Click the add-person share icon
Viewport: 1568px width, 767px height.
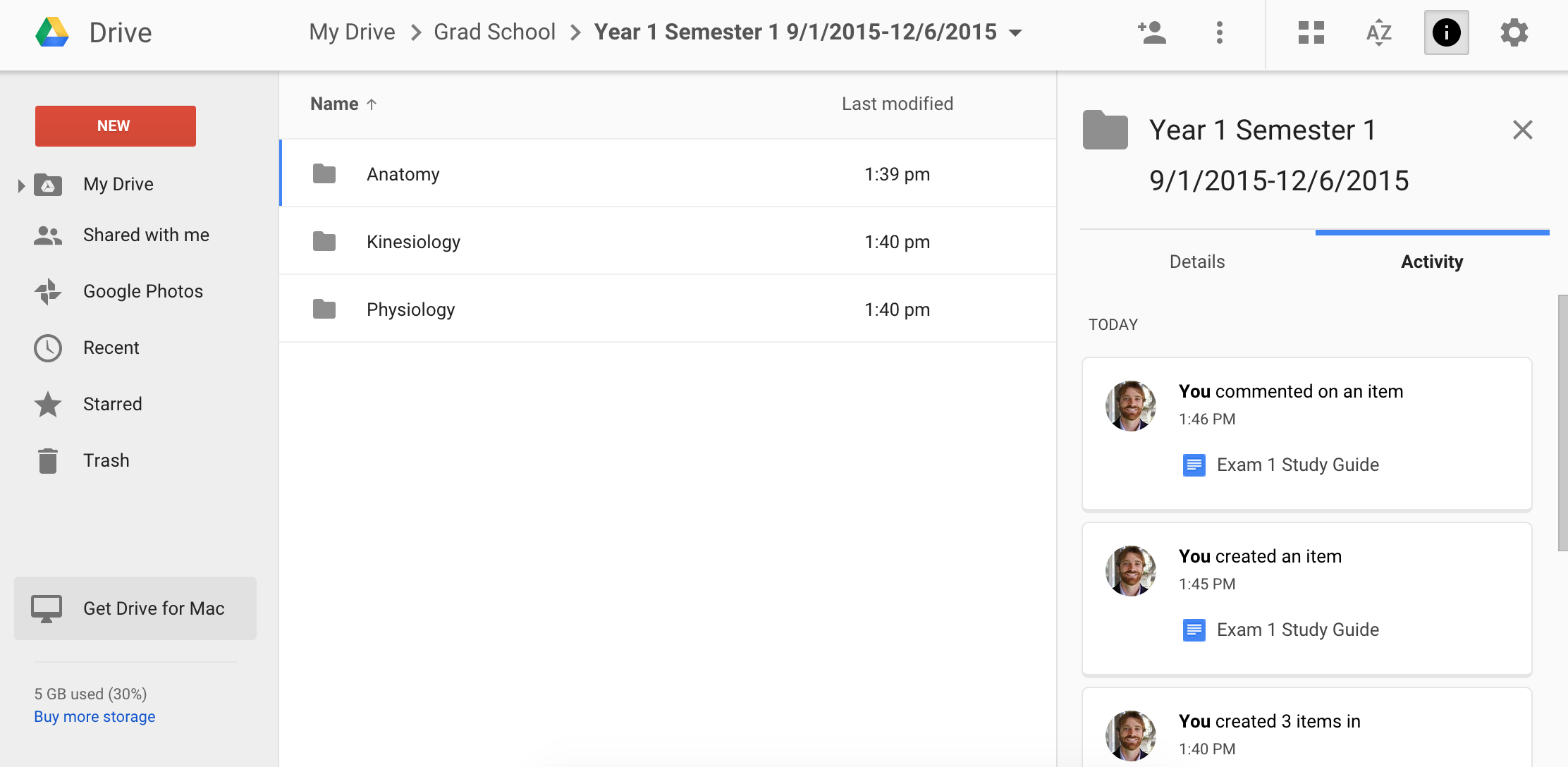click(x=1152, y=32)
